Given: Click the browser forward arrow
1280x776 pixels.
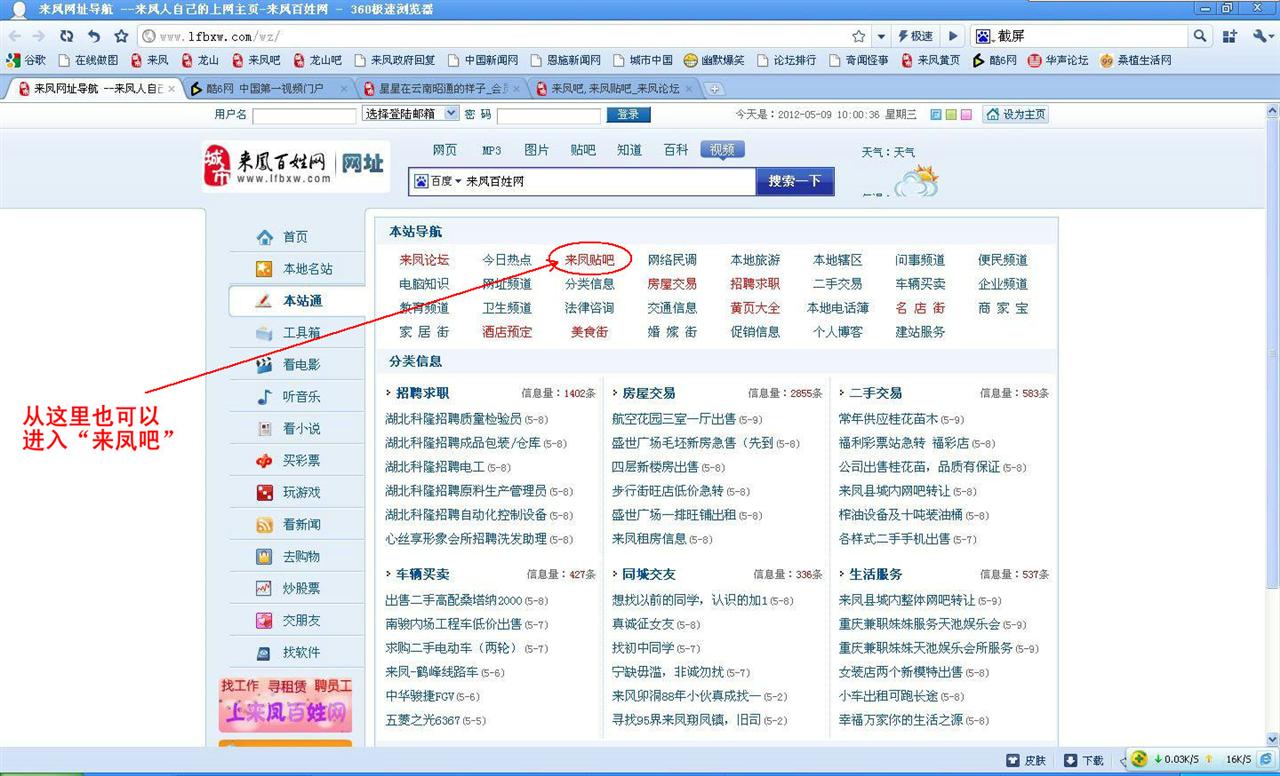Looking at the screenshot, I should [39, 36].
